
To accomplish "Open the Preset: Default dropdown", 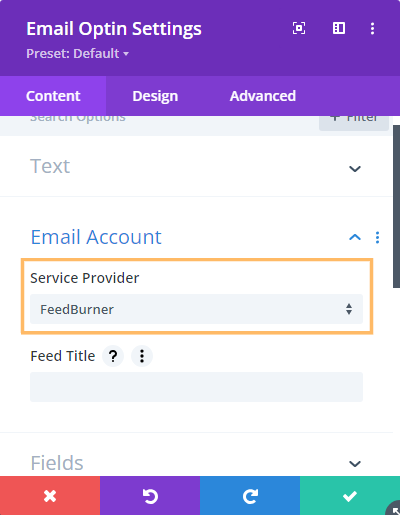I will [77, 53].
